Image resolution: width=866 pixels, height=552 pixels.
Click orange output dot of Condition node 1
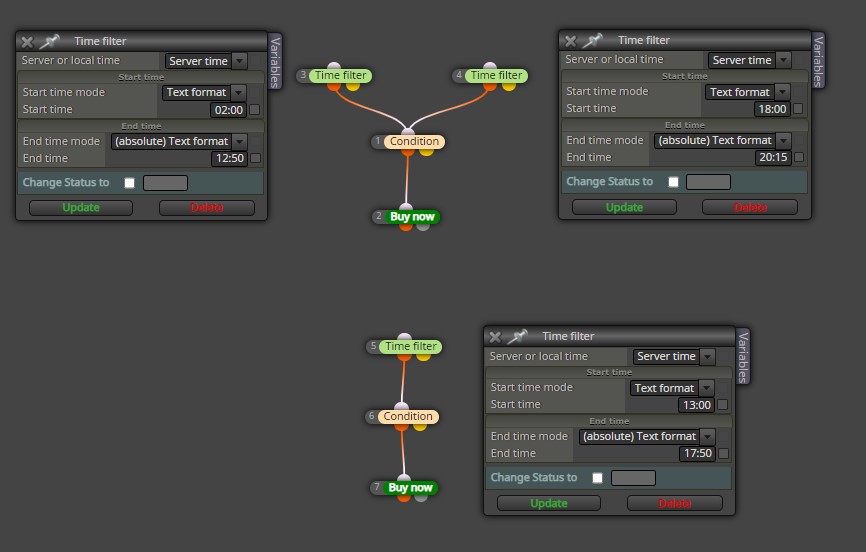(x=408, y=151)
